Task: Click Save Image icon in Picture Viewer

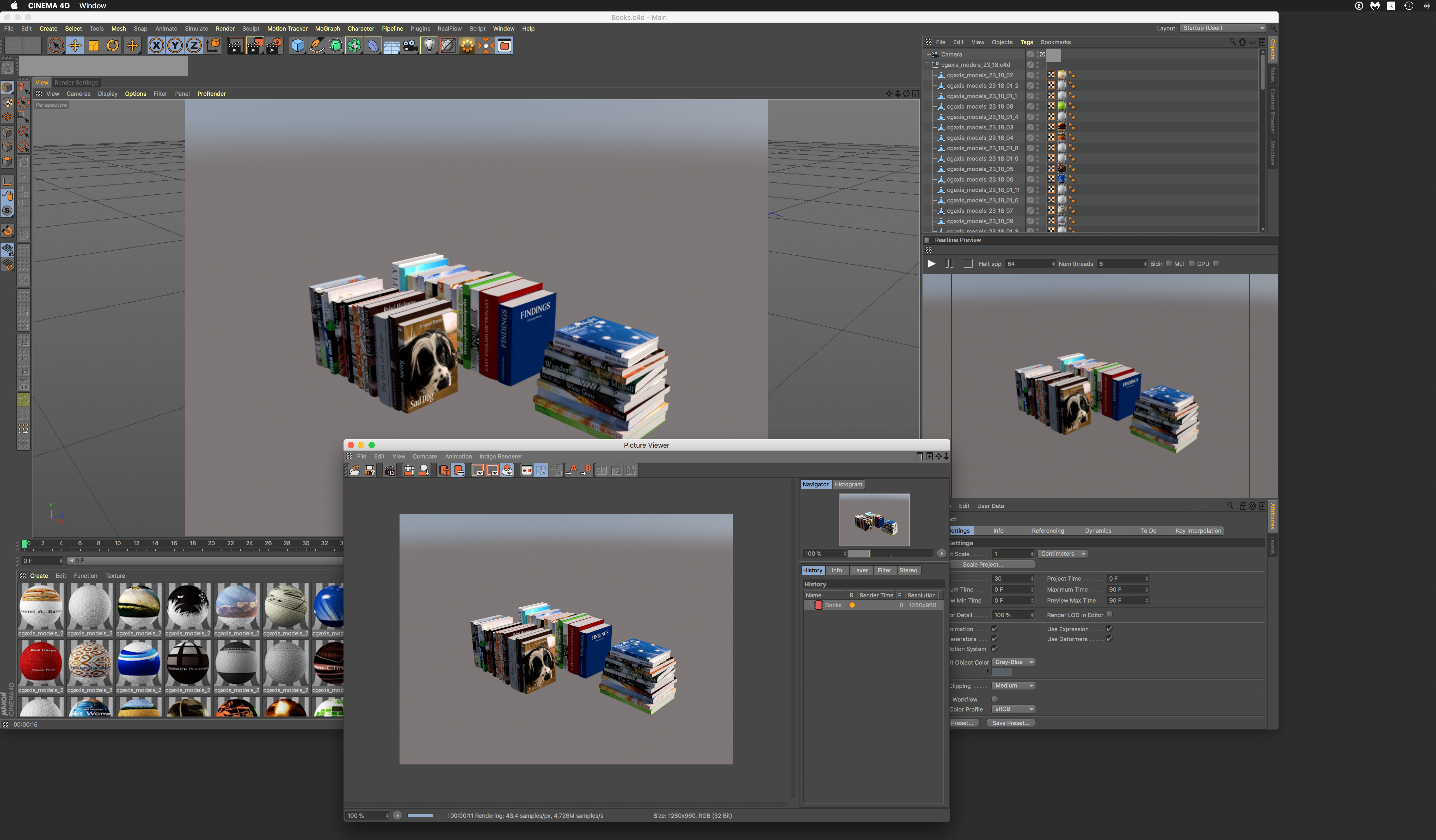Action: [x=370, y=470]
